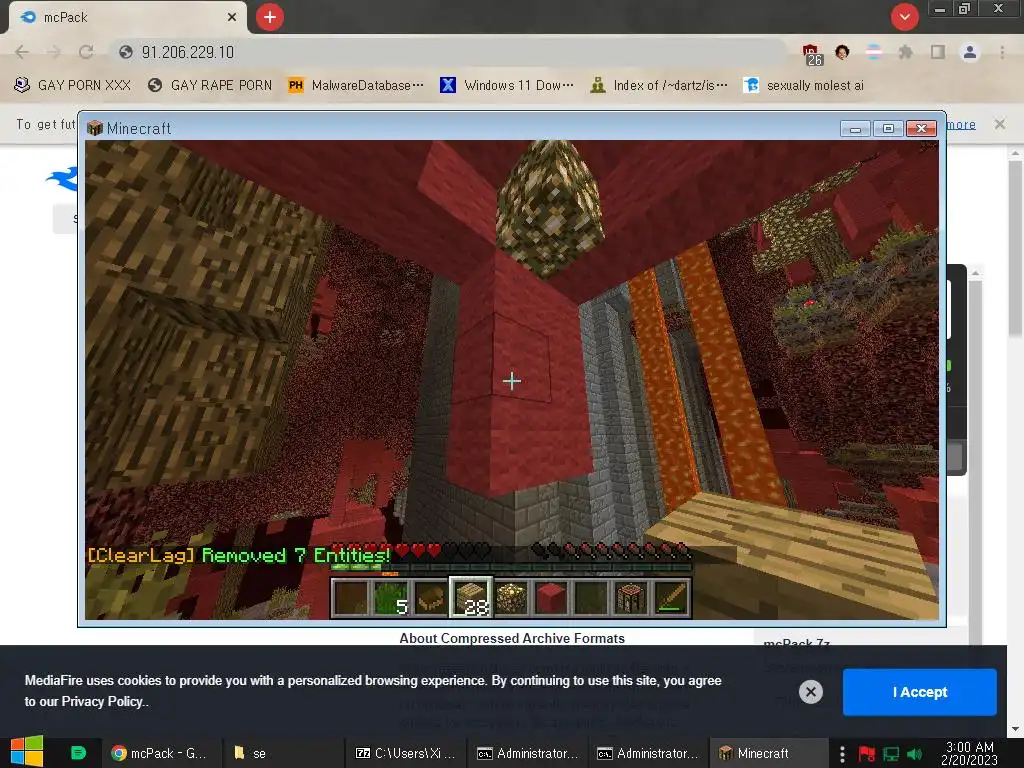Screen dimensions: 1024x768
Task: Click the ClearLag Removed 7 Entities chat message
Action: [239, 555]
